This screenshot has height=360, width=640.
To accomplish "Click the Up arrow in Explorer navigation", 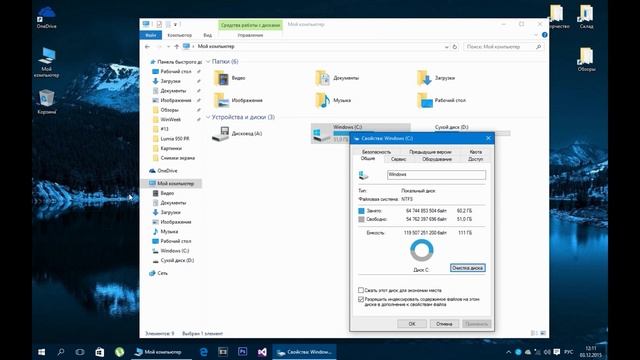I will (x=177, y=47).
